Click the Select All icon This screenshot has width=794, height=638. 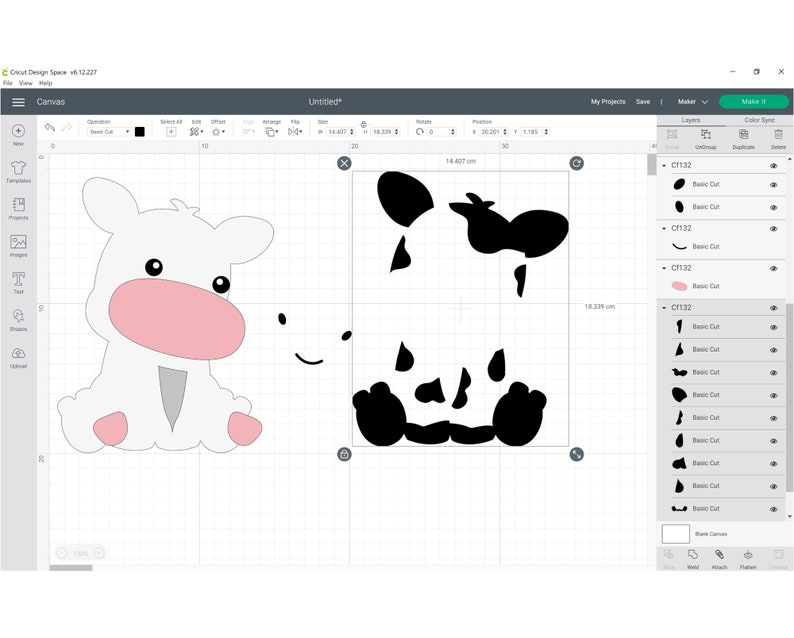(171, 132)
